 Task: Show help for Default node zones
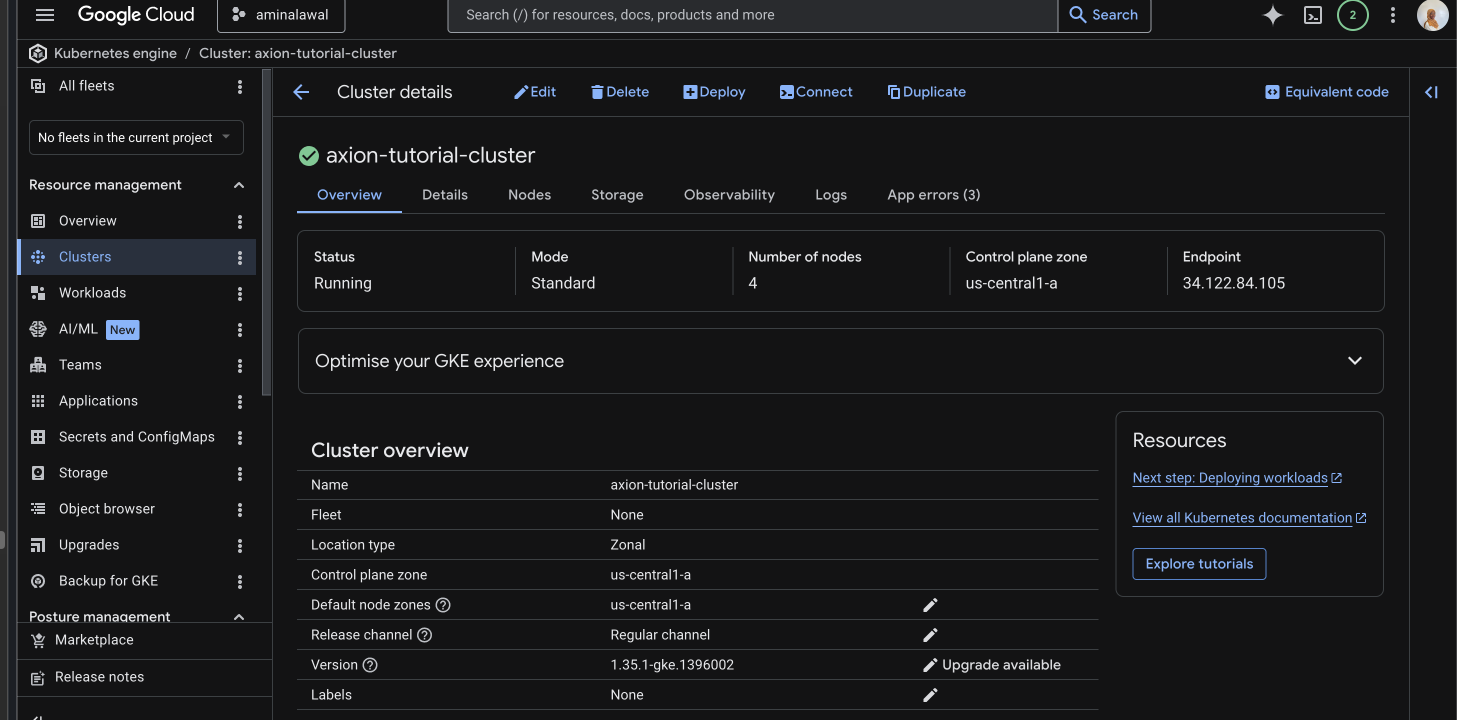(443, 605)
